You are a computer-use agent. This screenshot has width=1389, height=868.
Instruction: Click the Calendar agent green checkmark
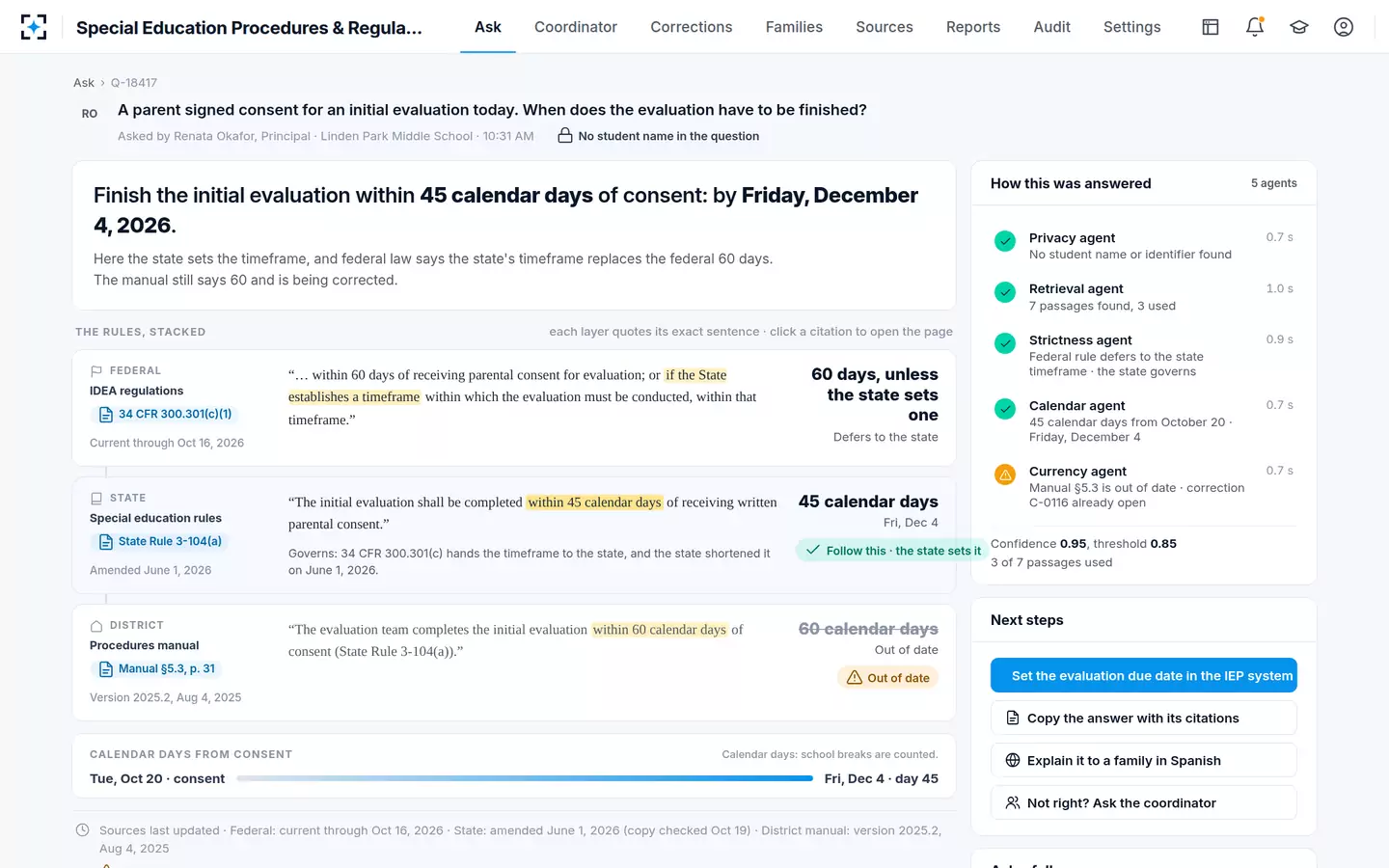pos(1005,409)
